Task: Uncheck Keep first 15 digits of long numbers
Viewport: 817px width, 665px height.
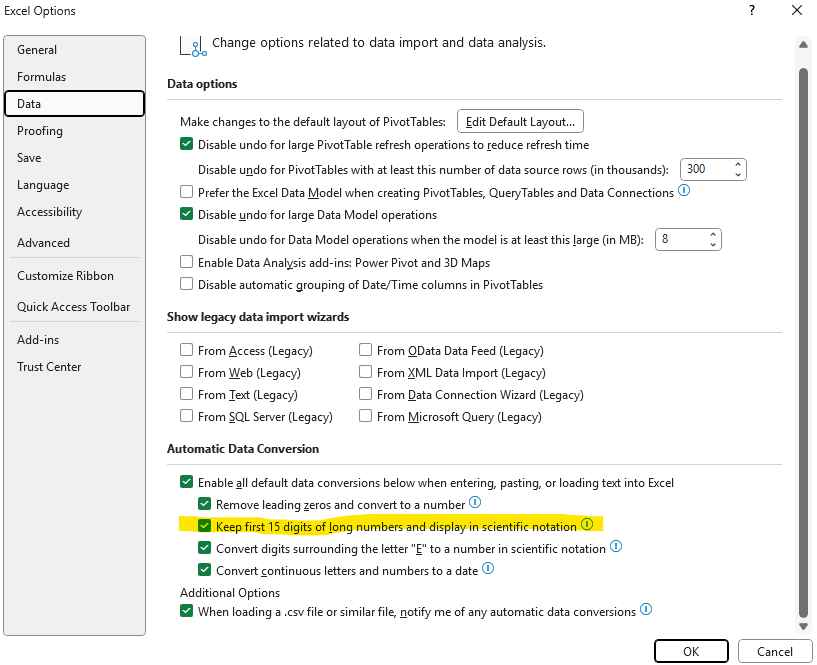Action: pyautogui.click(x=204, y=526)
